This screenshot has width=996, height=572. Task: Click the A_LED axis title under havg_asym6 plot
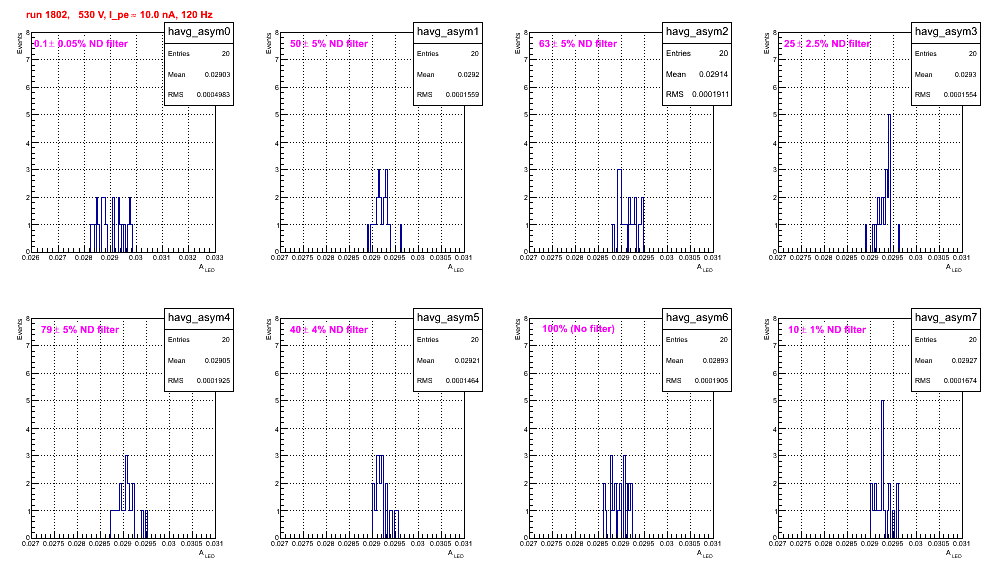704,554
